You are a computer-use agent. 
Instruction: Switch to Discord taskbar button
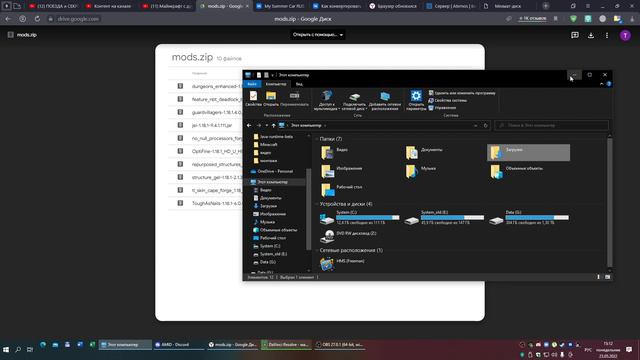179,345
